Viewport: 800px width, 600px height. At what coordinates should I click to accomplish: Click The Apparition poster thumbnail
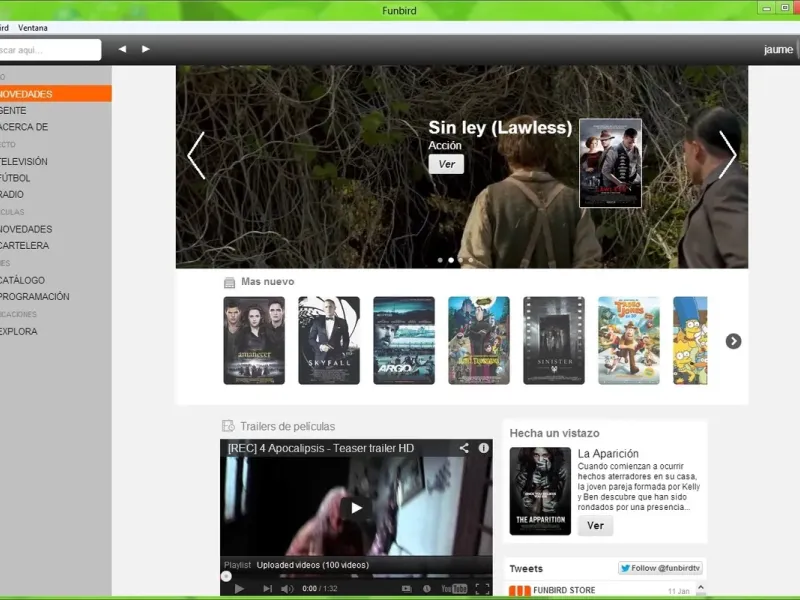[540, 491]
